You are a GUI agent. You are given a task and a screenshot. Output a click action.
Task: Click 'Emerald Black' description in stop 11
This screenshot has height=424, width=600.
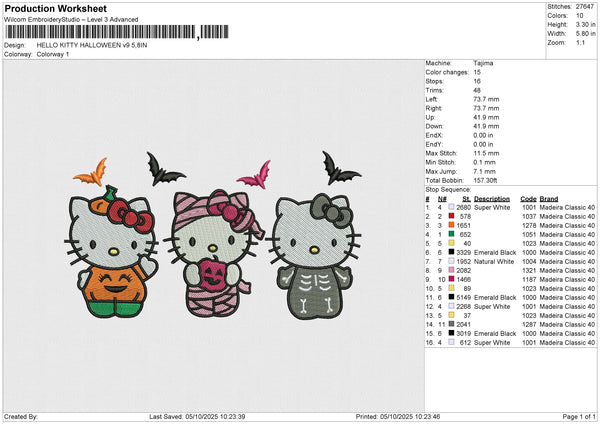495,297
